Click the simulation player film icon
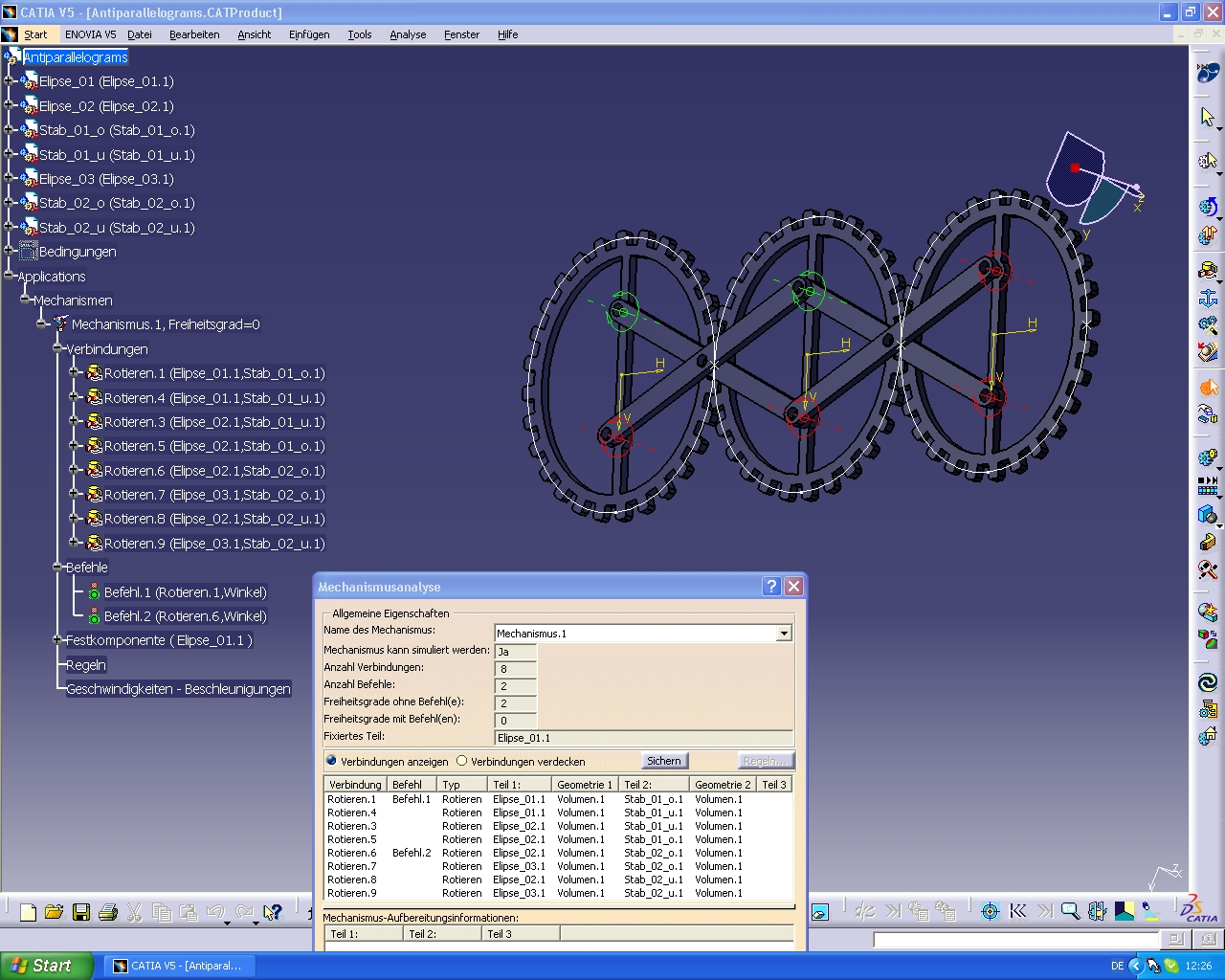Image resolution: width=1225 pixels, height=980 pixels. click(1208, 487)
